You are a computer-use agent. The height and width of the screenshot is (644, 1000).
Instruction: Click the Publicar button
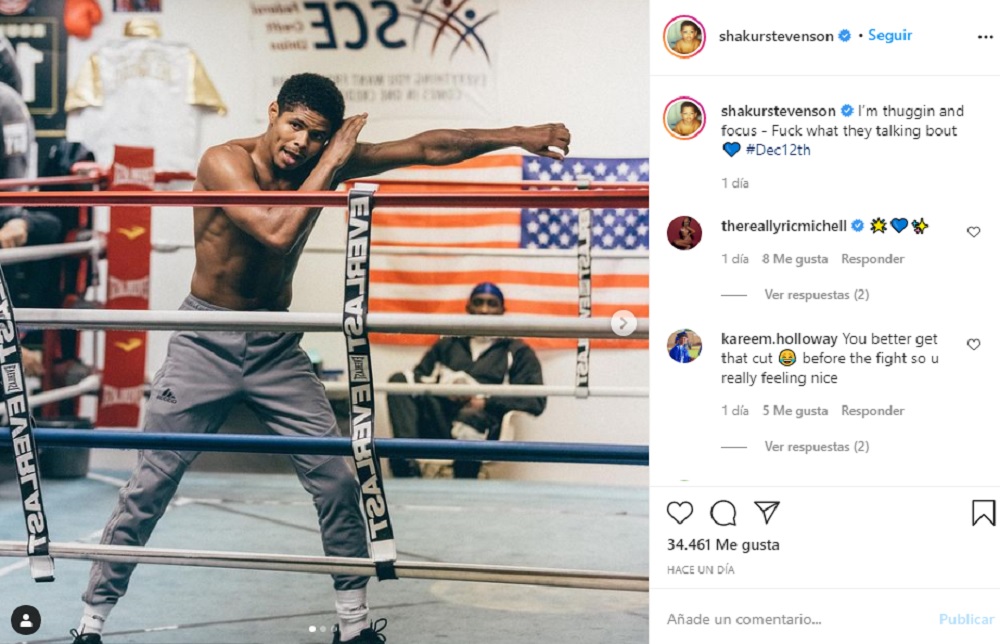[x=966, y=619]
